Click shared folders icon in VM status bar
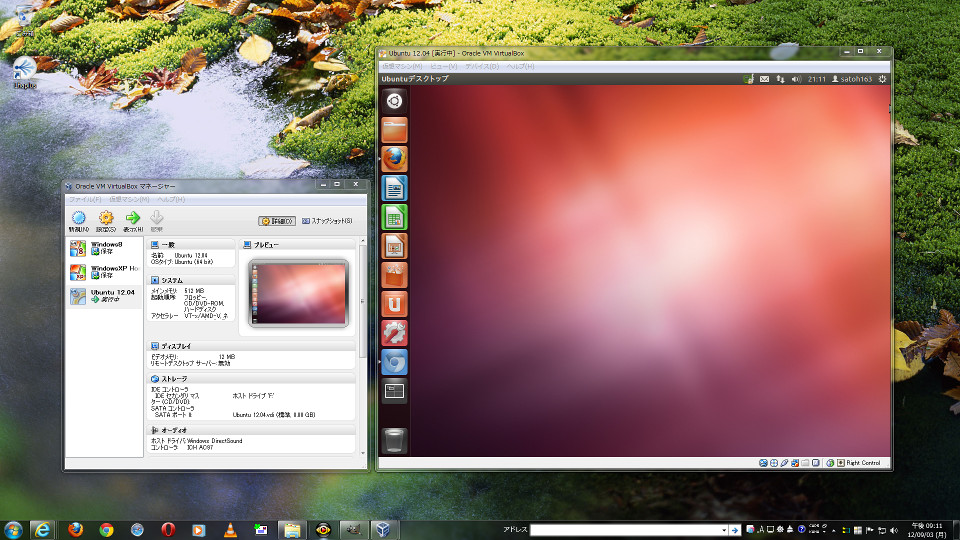The width and height of the screenshot is (960, 540). pyautogui.click(x=805, y=463)
